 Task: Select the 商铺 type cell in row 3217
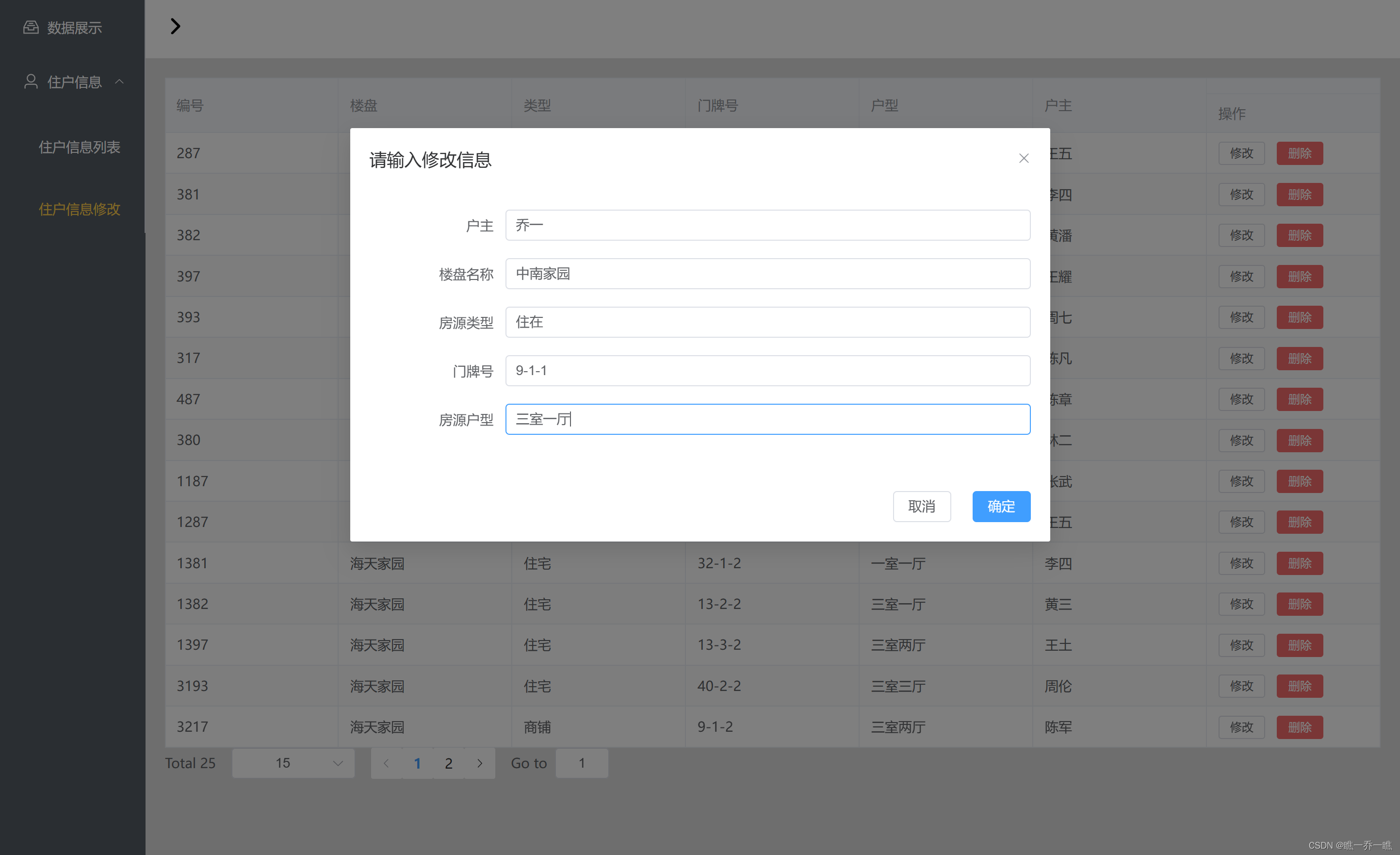[x=537, y=727]
